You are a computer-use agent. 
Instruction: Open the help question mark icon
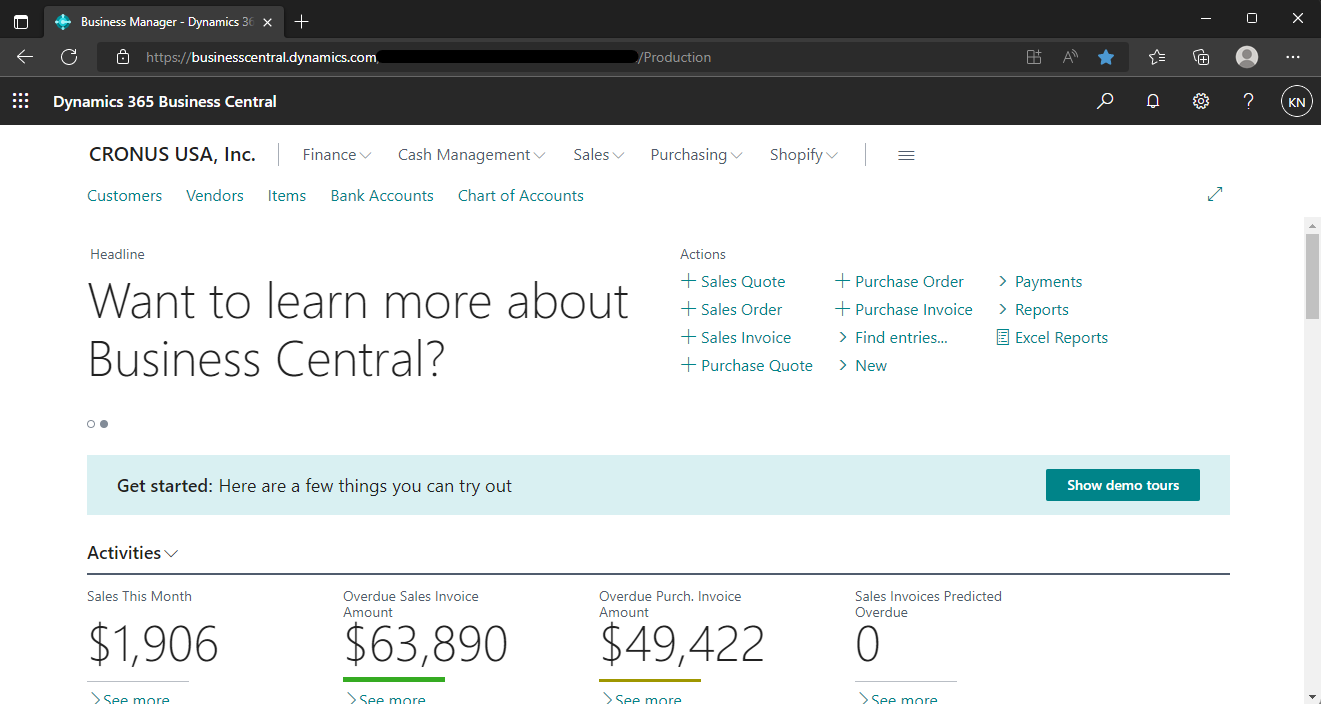(x=1248, y=101)
